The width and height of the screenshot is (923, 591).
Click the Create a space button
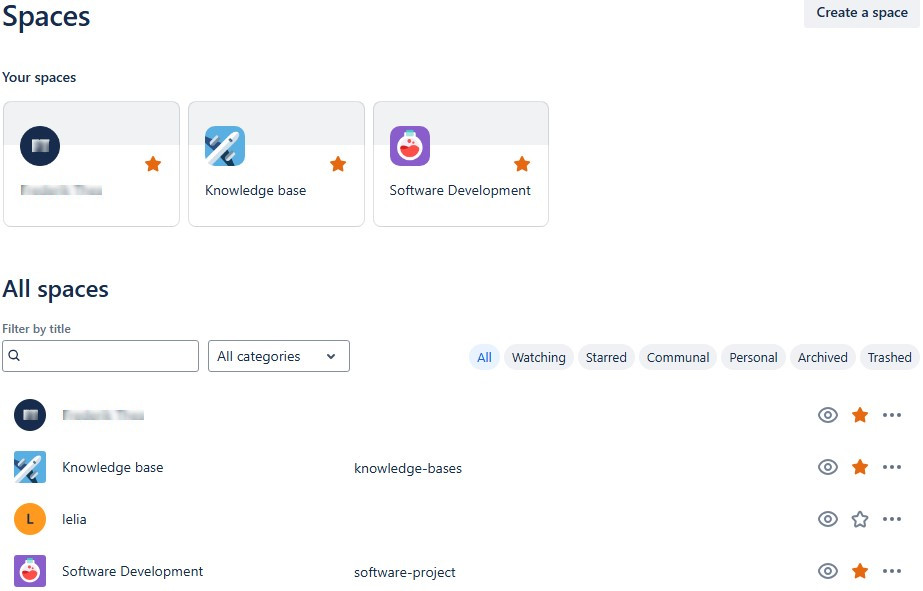[x=861, y=13]
